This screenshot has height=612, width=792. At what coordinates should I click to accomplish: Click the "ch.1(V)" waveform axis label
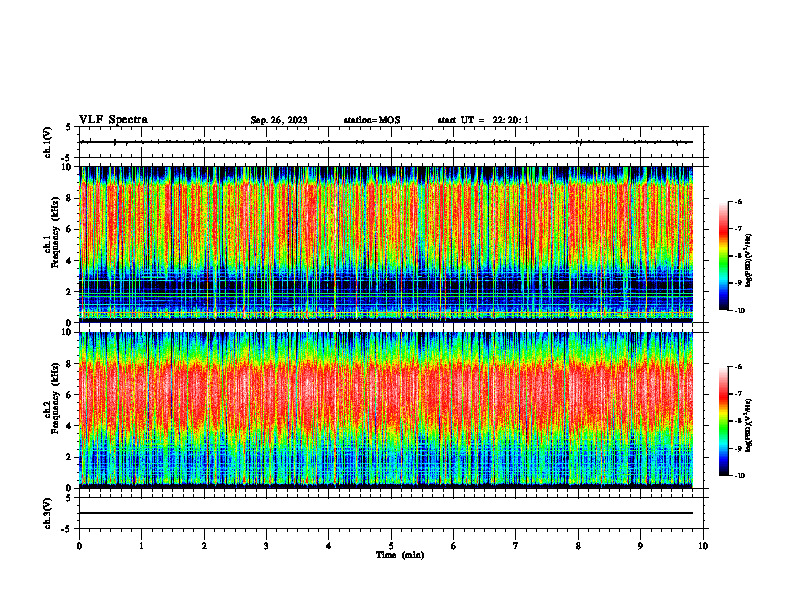coord(48,142)
